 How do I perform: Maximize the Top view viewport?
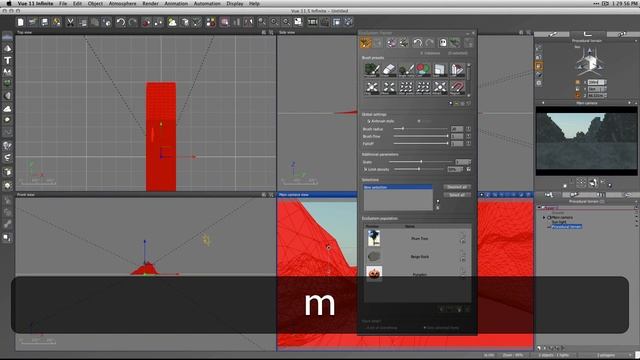271,32
